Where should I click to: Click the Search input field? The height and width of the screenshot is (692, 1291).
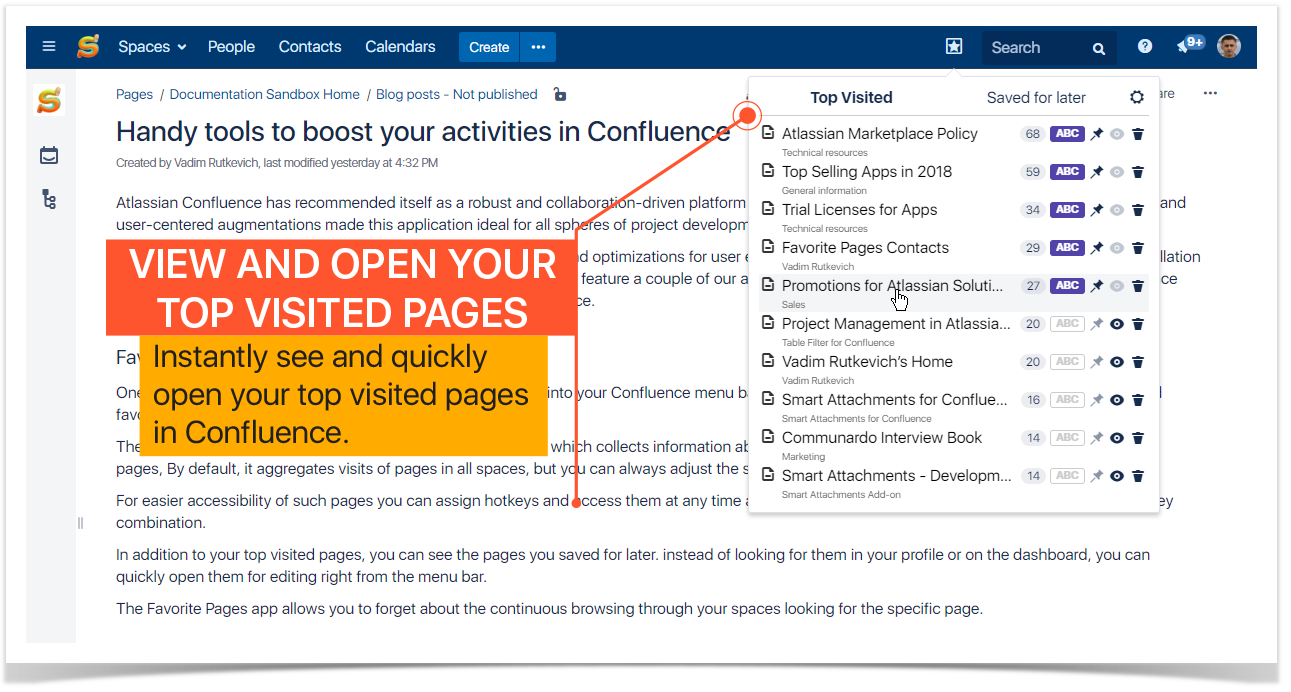click(1048, 47)
